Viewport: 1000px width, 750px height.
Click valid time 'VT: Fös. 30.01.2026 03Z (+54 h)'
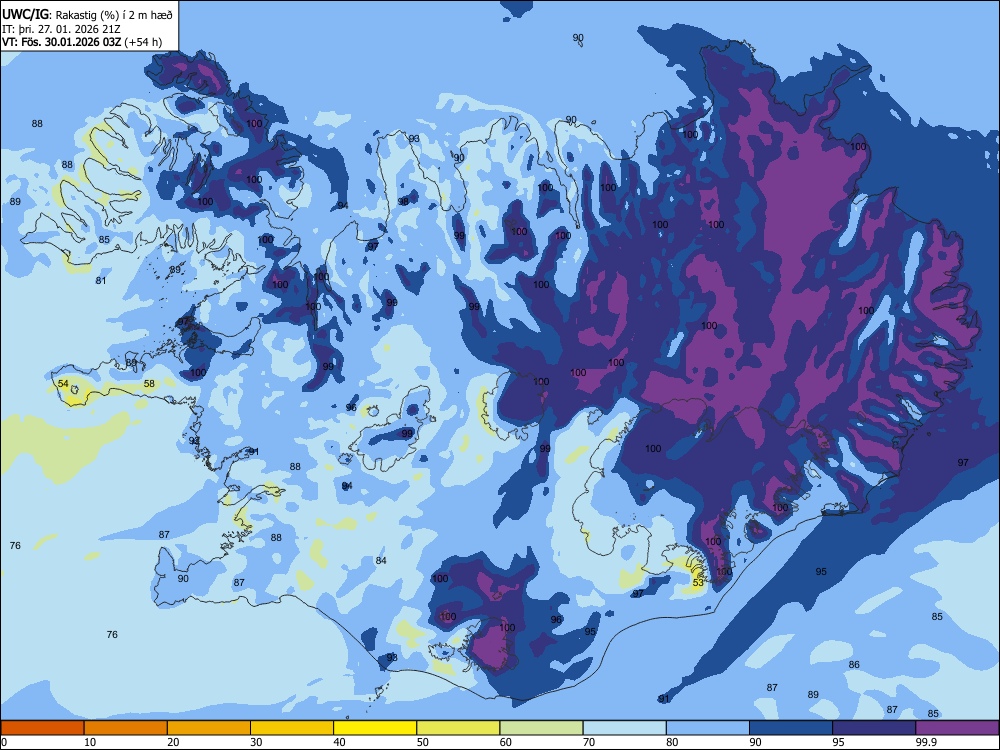[x=82, y=42]
